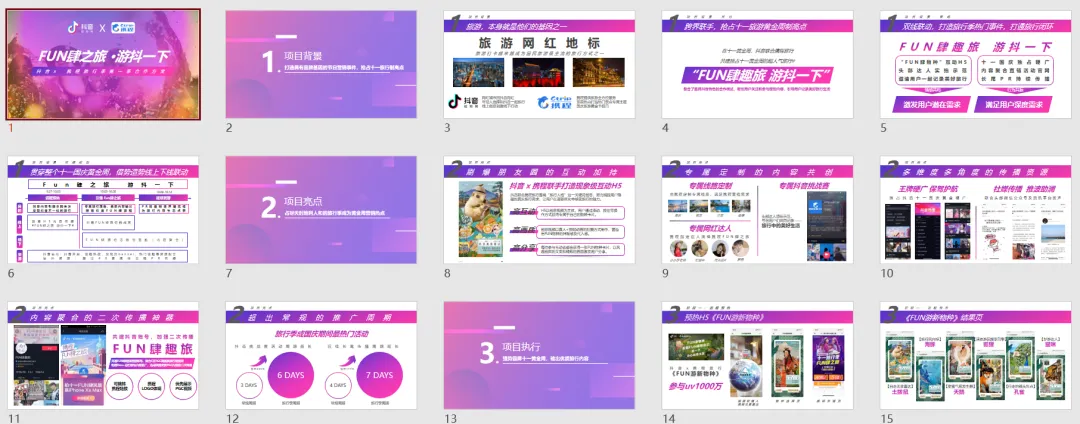This screenshot has width=1080, height=424.
Task: Select slide 15 thumbnail
Action: (x=975, y=355)
